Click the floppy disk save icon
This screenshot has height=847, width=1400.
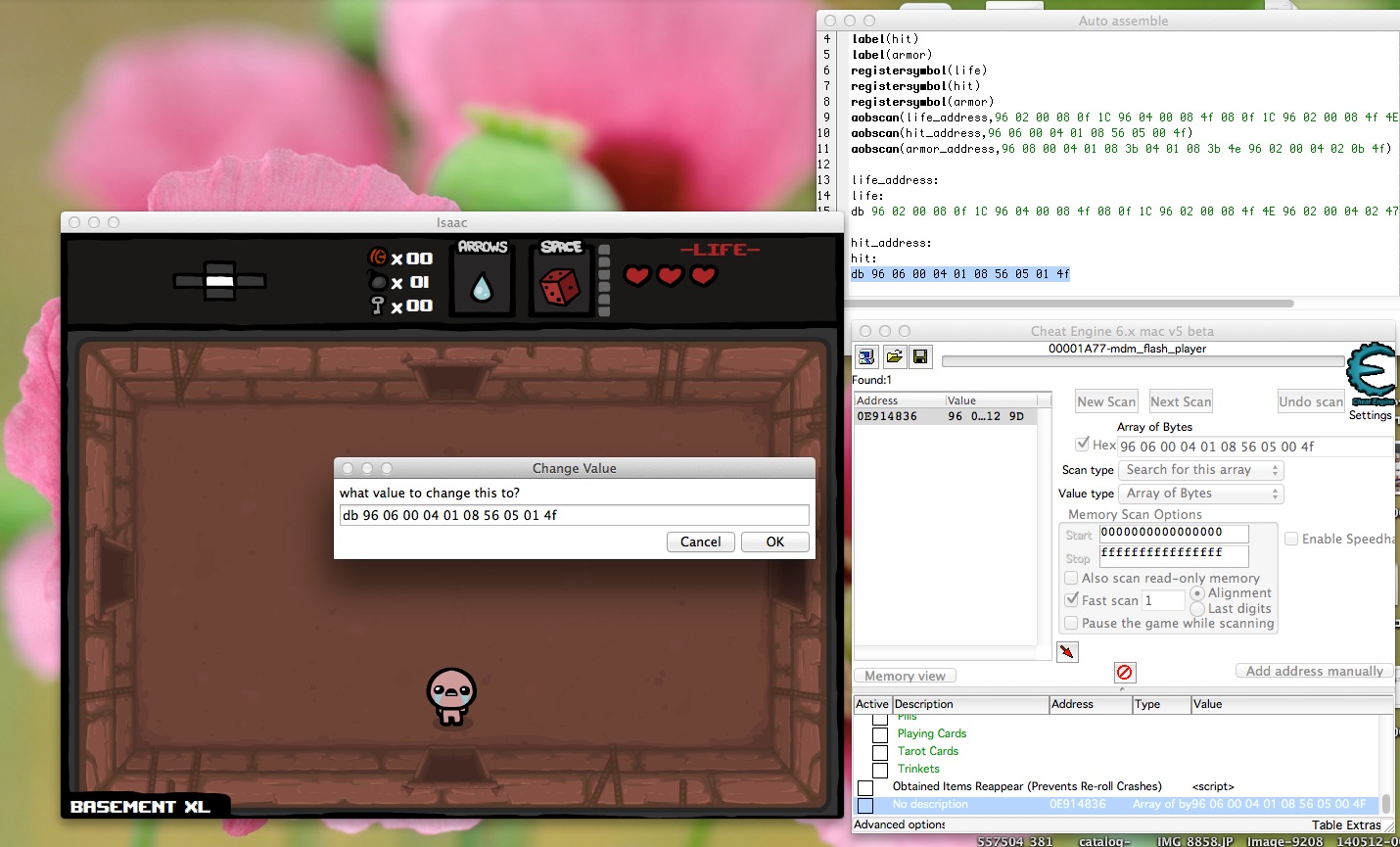[919, 356]
